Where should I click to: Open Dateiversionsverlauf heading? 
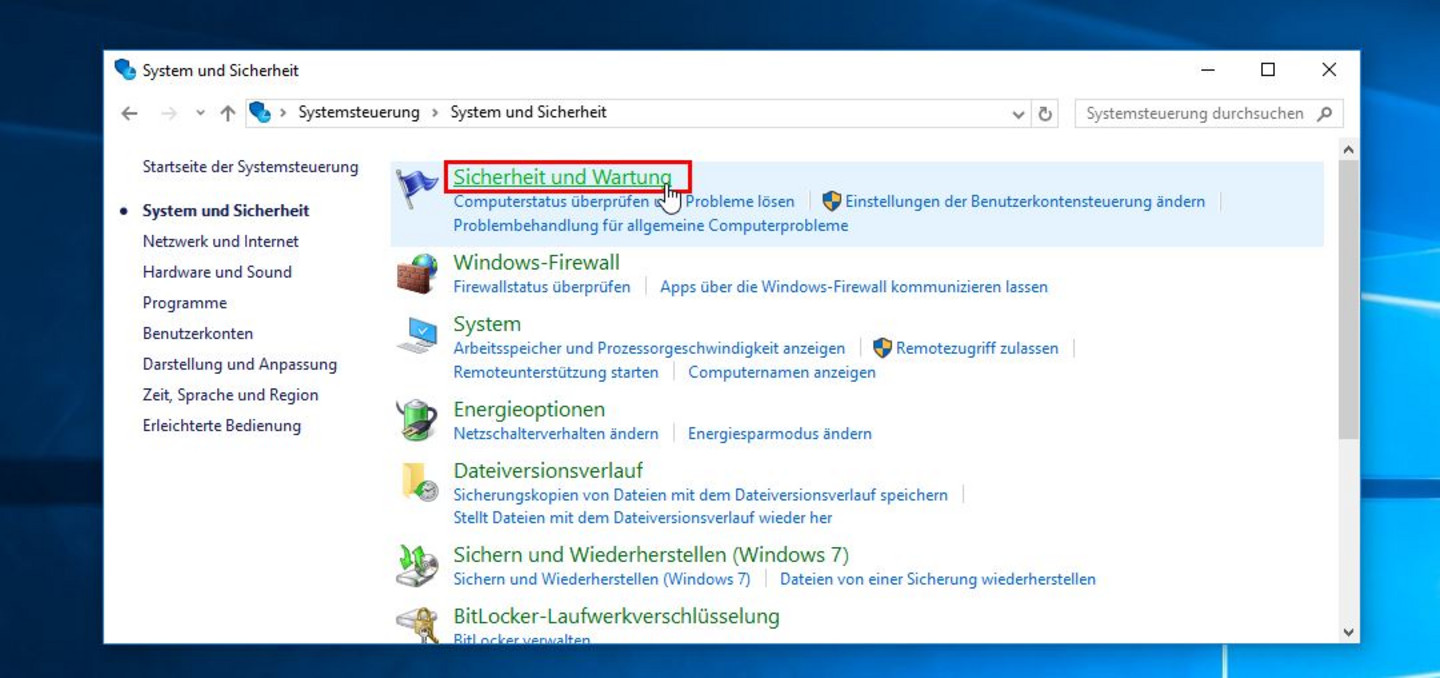[x=548, y=470]
